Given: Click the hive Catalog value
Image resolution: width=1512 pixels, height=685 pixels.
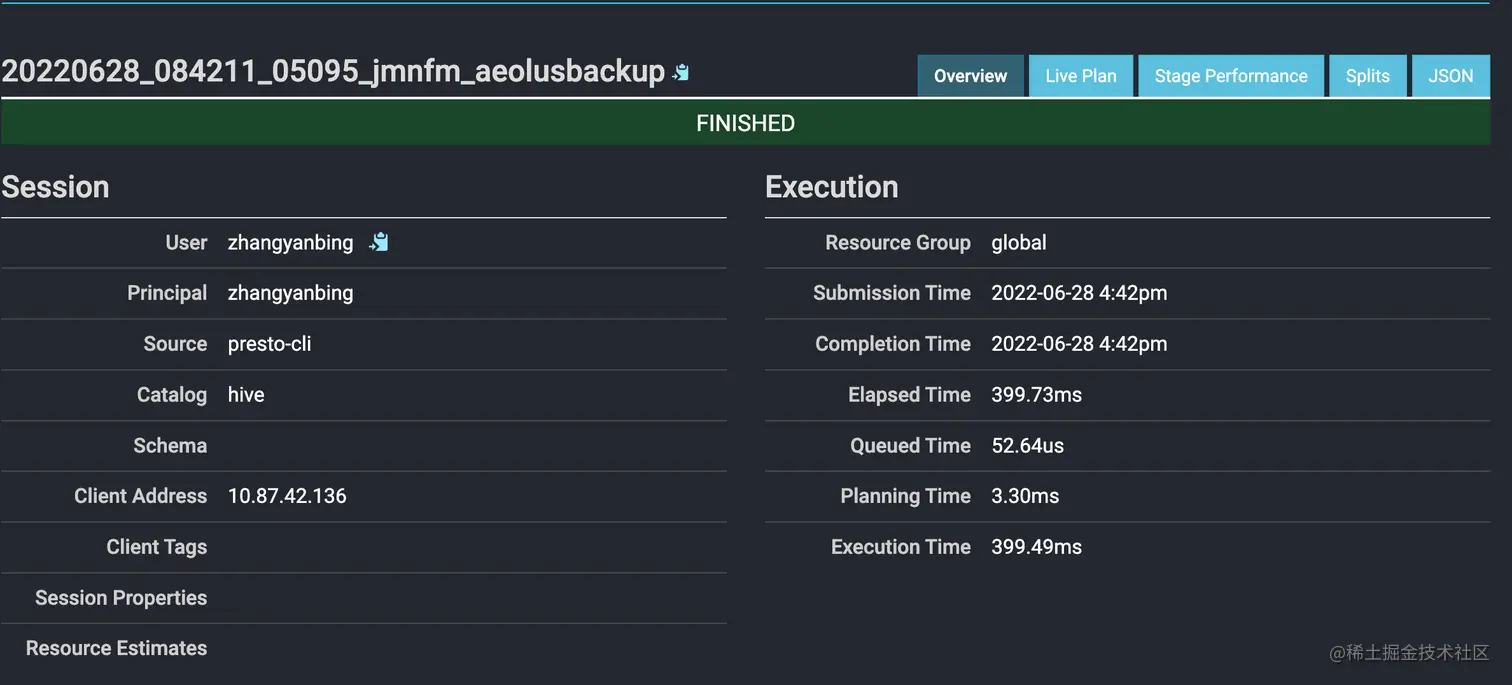Looking at the screenshot, I should tap(246, 395).
